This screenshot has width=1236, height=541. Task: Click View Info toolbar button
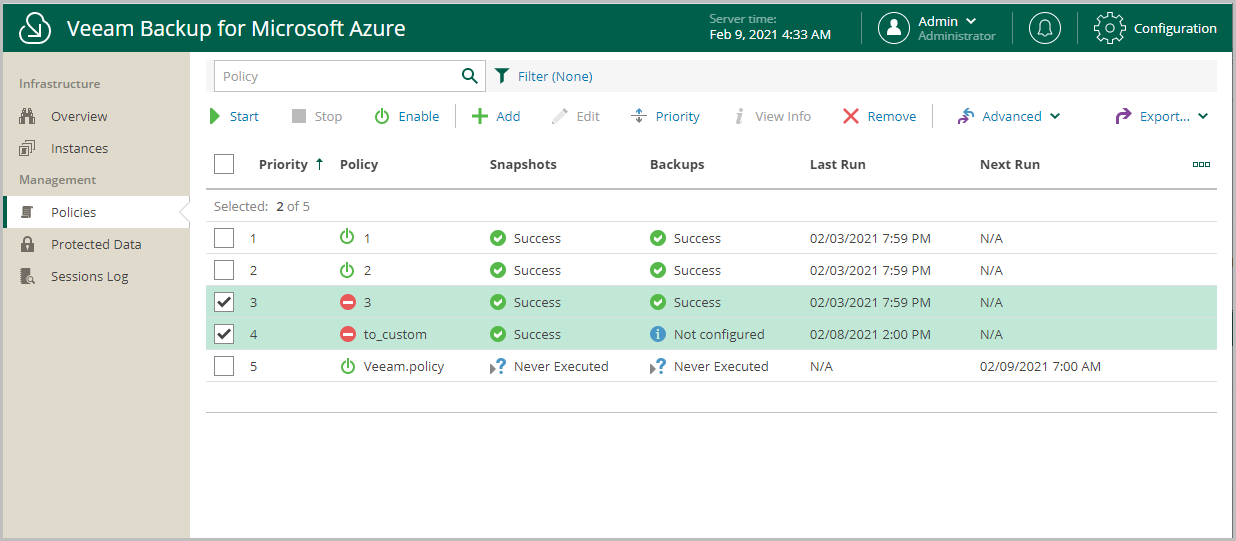(x=772, y=116)
